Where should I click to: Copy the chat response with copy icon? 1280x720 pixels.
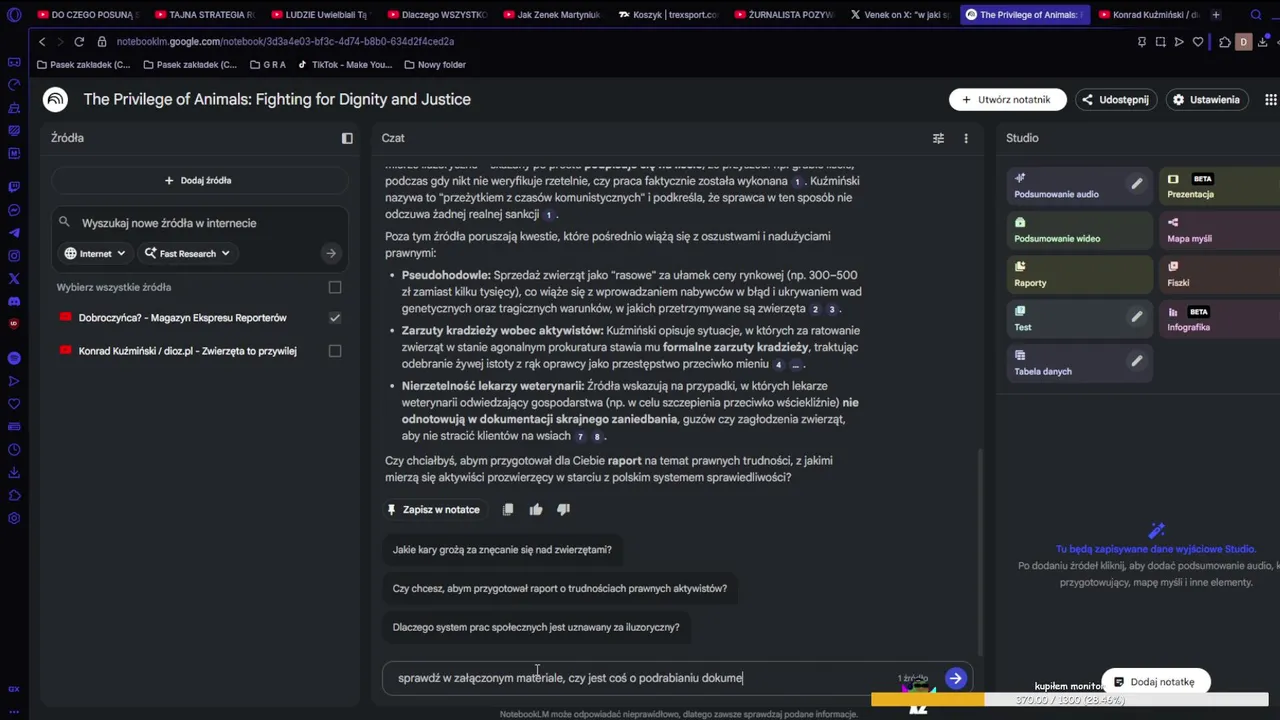pyautogui.click(x=508, y=509)
